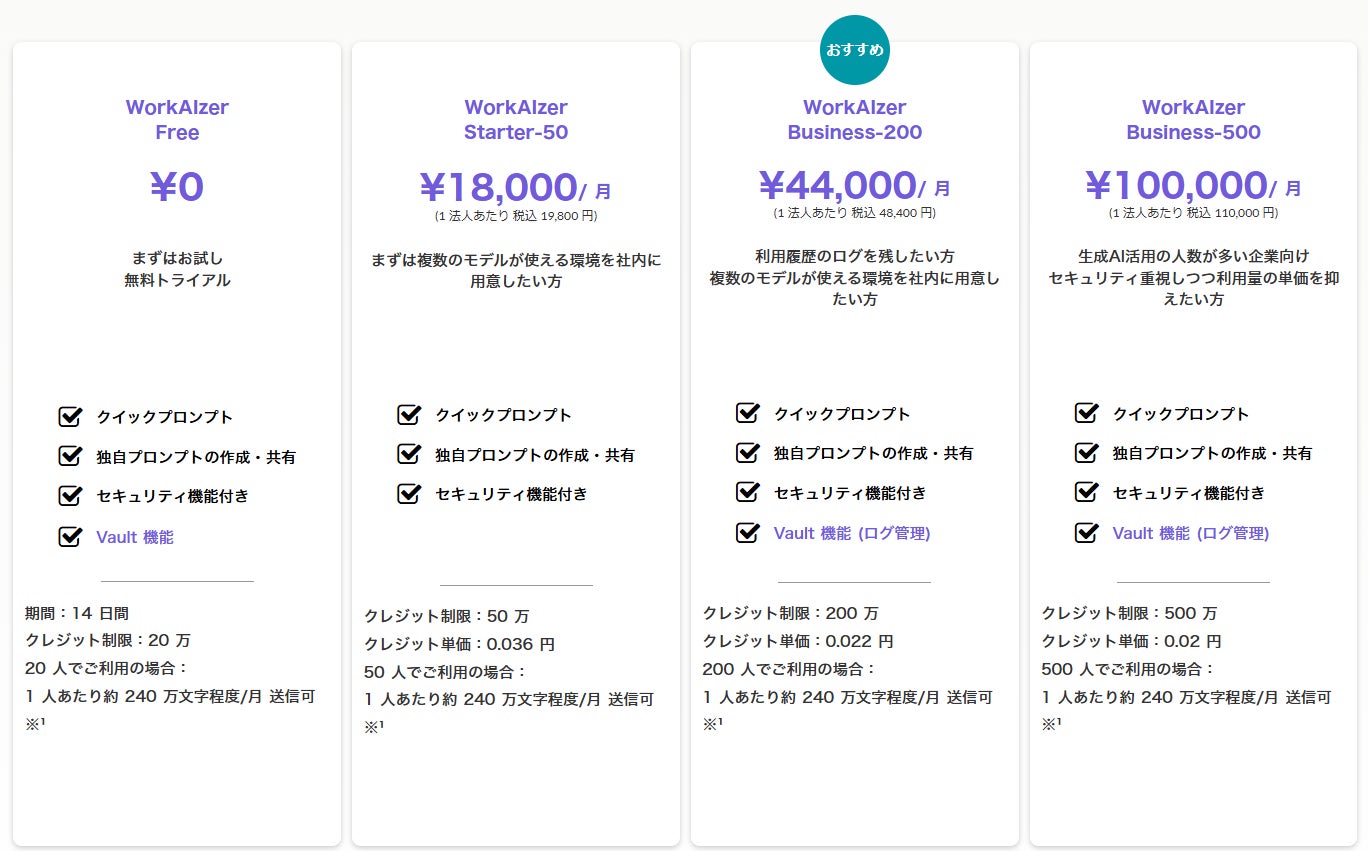This screenshot has height=851, width=1368.
Task: Select the 独自プロンプトの作成・共有 checkmark in Business-200 plan
Action: tap(747, 453)
